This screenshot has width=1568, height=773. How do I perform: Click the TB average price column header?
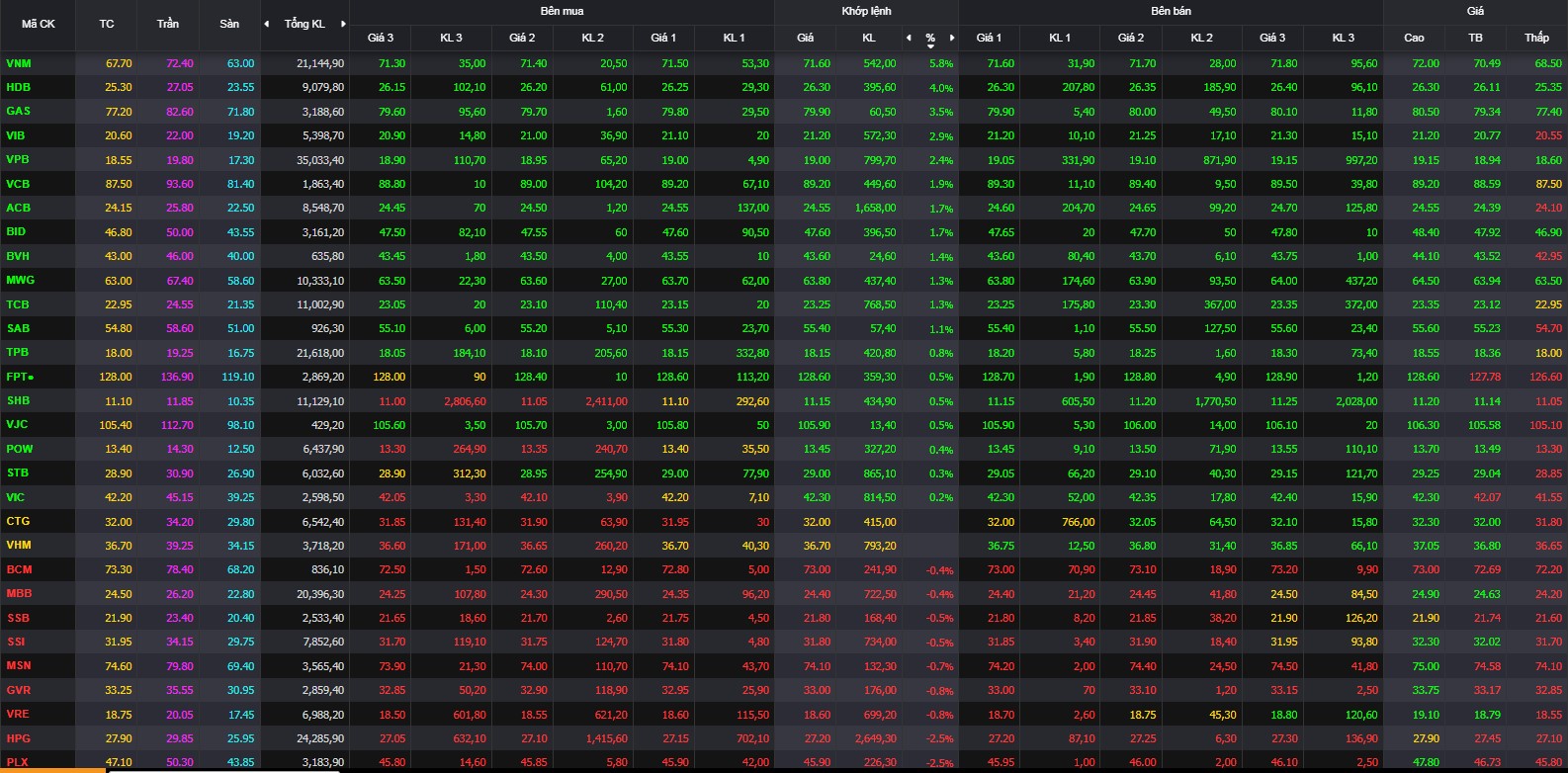(x=1475, y=38)
